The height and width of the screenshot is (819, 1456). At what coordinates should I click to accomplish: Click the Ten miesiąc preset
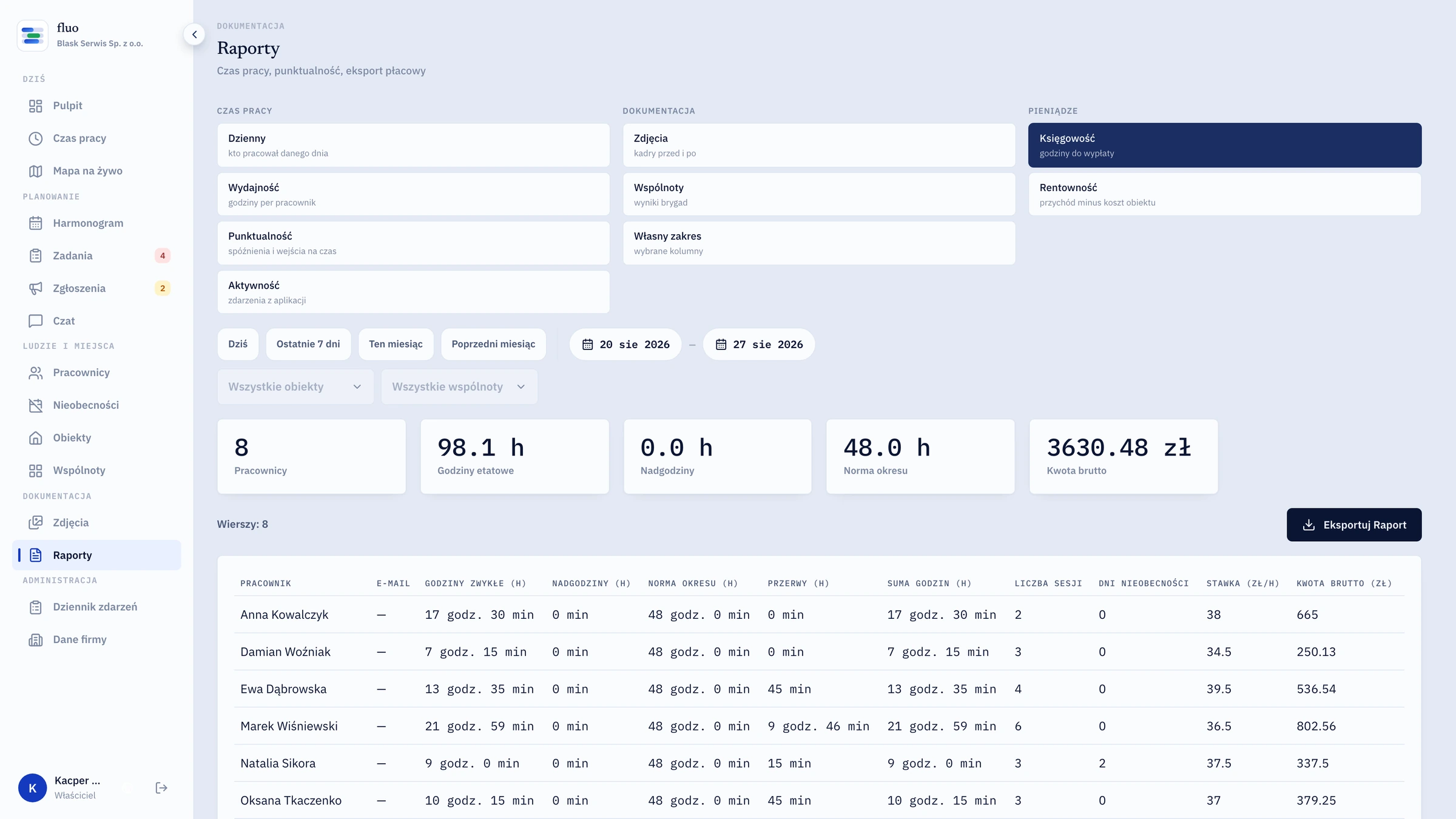pyautogui.click(x=396, y=345)
